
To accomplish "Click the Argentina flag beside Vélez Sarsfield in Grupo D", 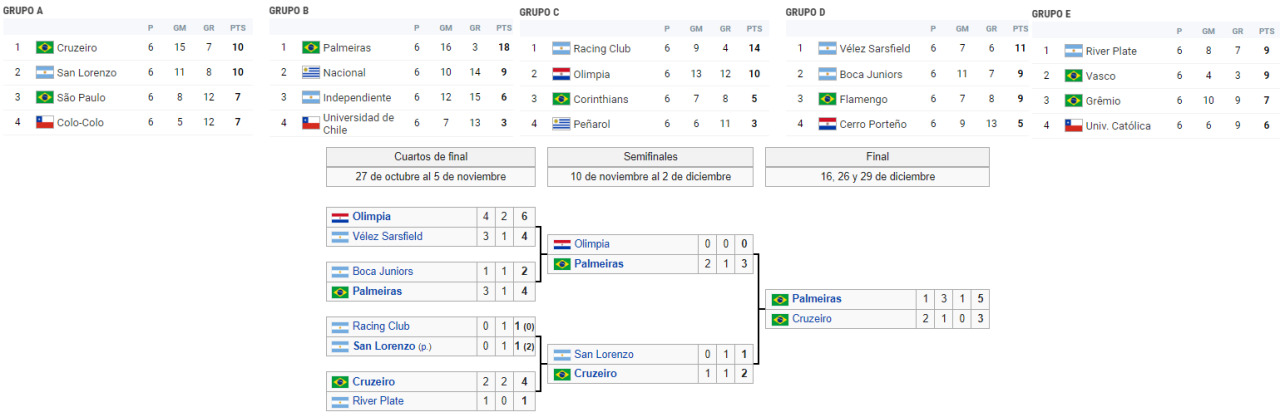I will pyautogui.click(x=827, y=48).
